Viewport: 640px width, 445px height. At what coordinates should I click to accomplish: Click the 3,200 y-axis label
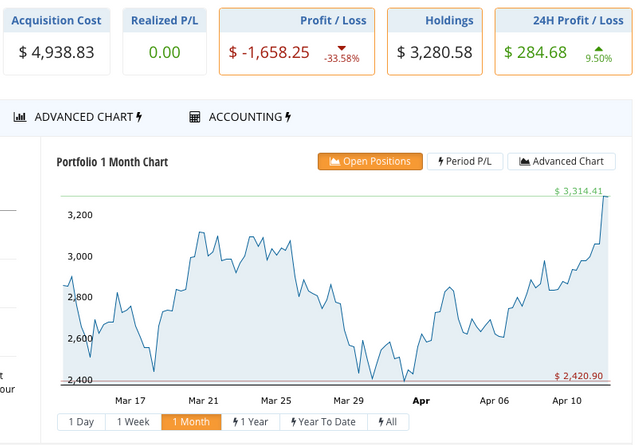tap(80, 215)
